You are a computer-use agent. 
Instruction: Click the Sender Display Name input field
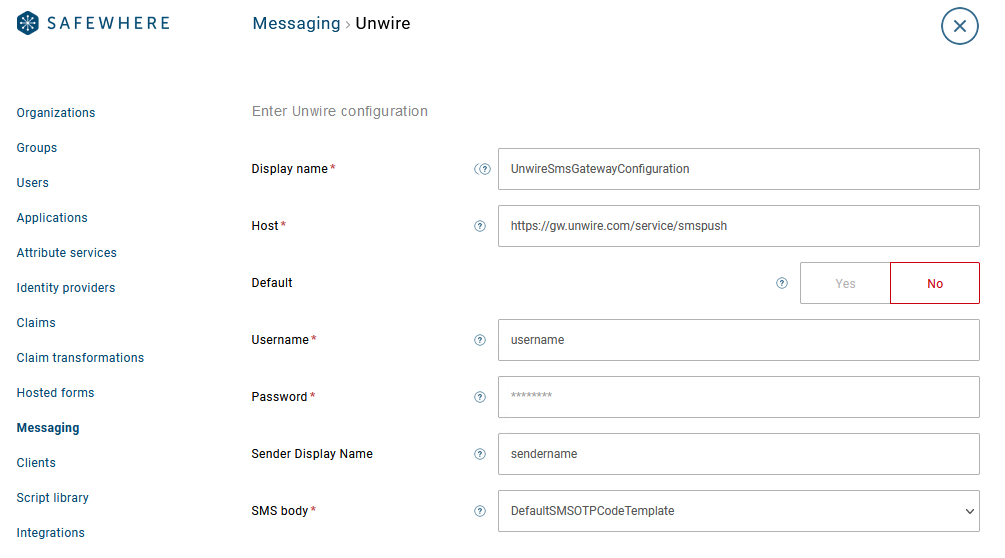click(x=738, y=454)
